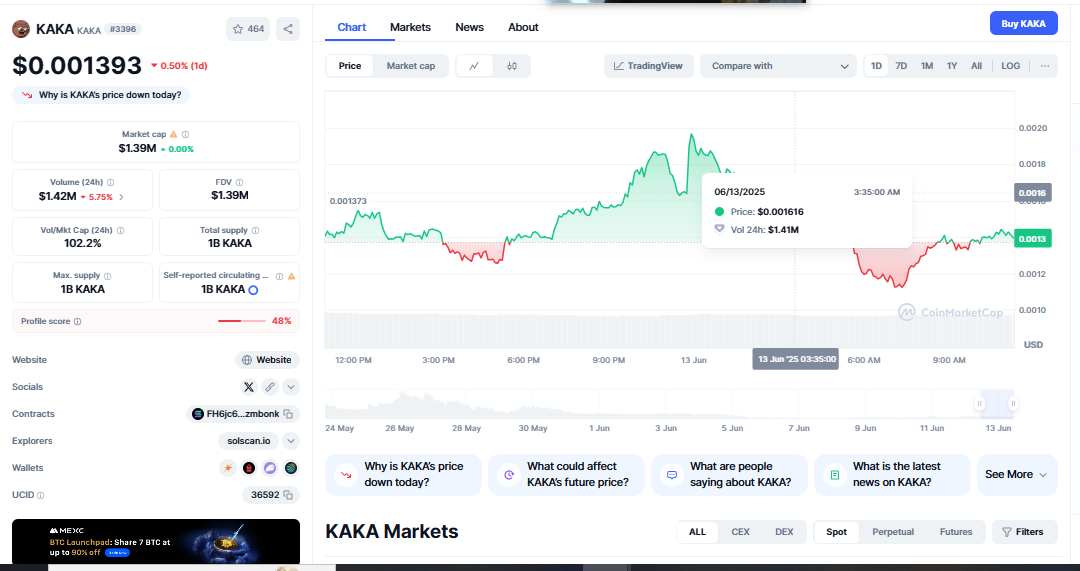
Task: Click the market cap warning triangle icon
Action: (x=174, y=135)
